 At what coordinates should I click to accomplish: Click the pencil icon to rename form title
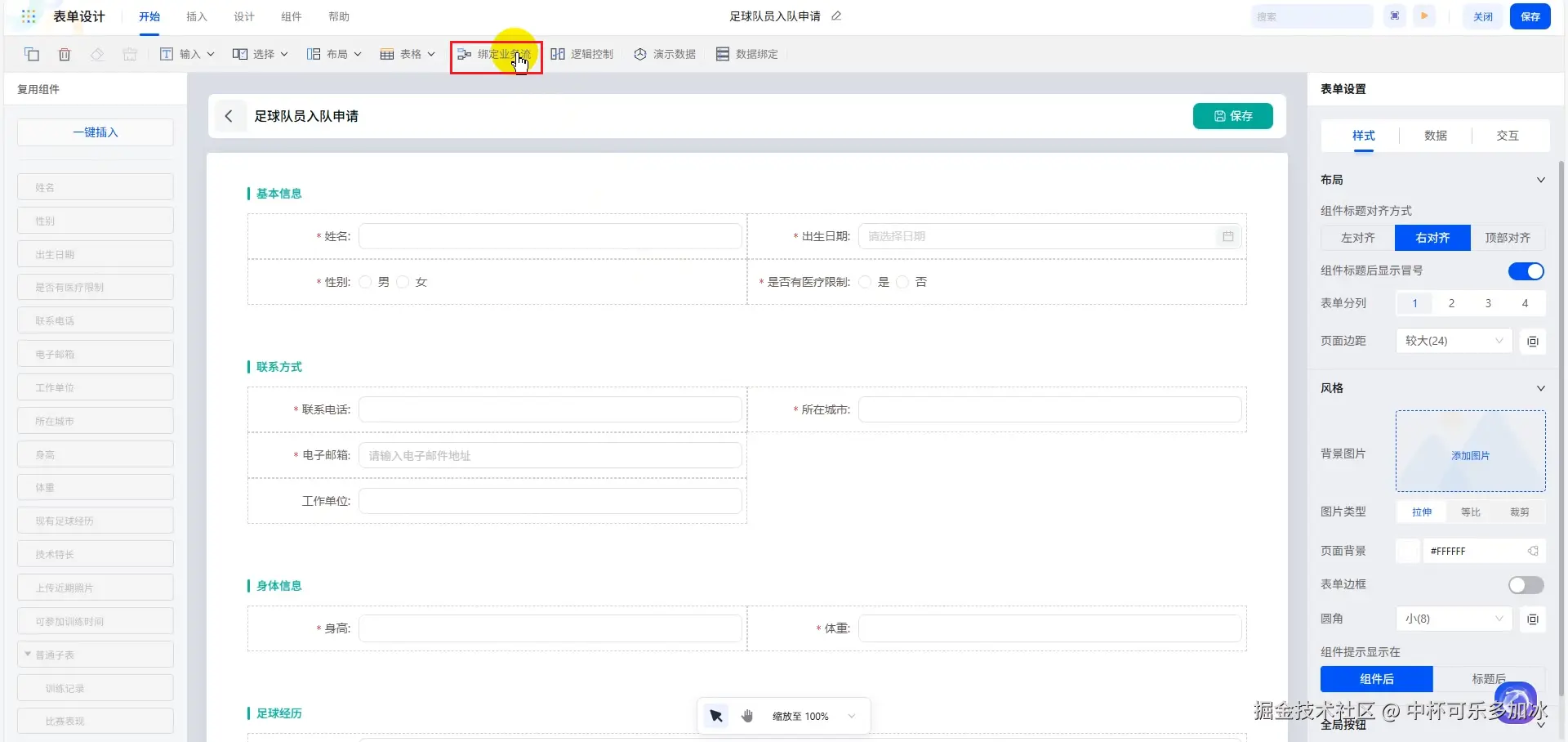click(x=836, y=16)
